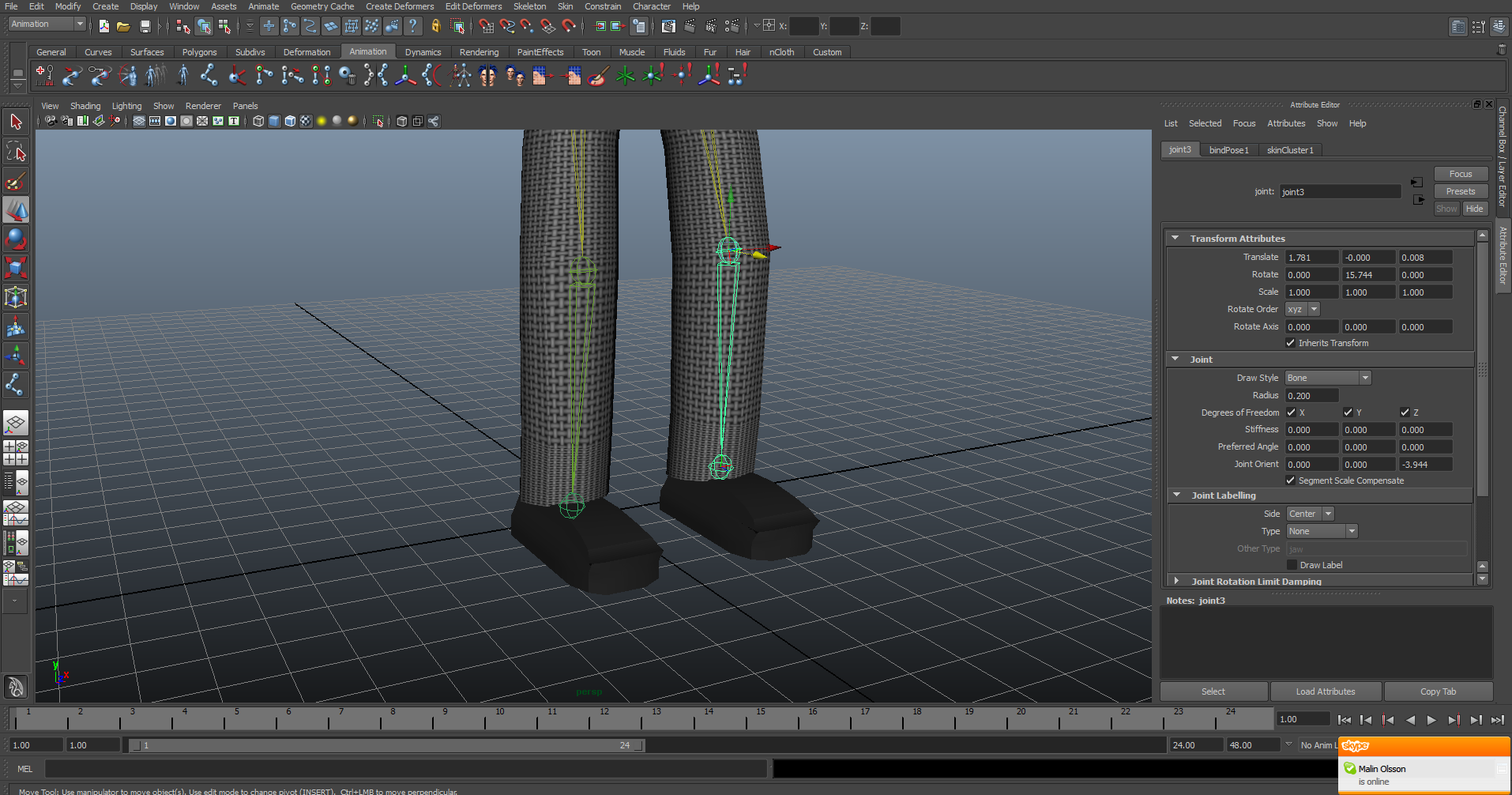1512x795 pixels.
Task: Switch to the skinCluster1 tab
Action: click(1289, 150)
